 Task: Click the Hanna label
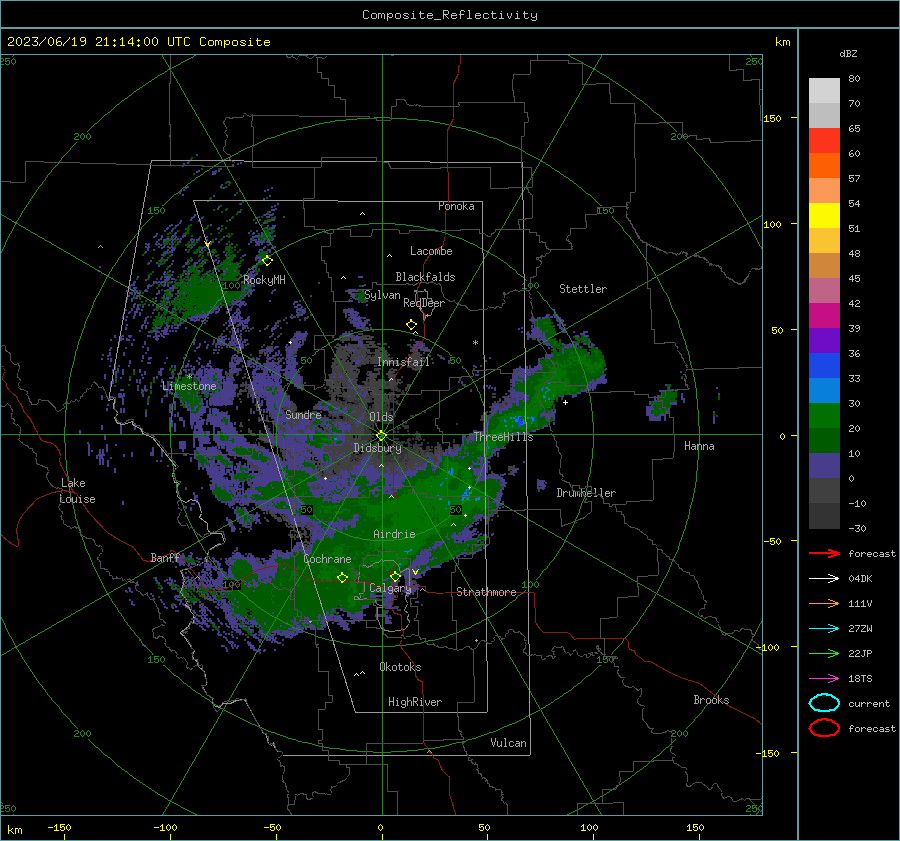699,446
